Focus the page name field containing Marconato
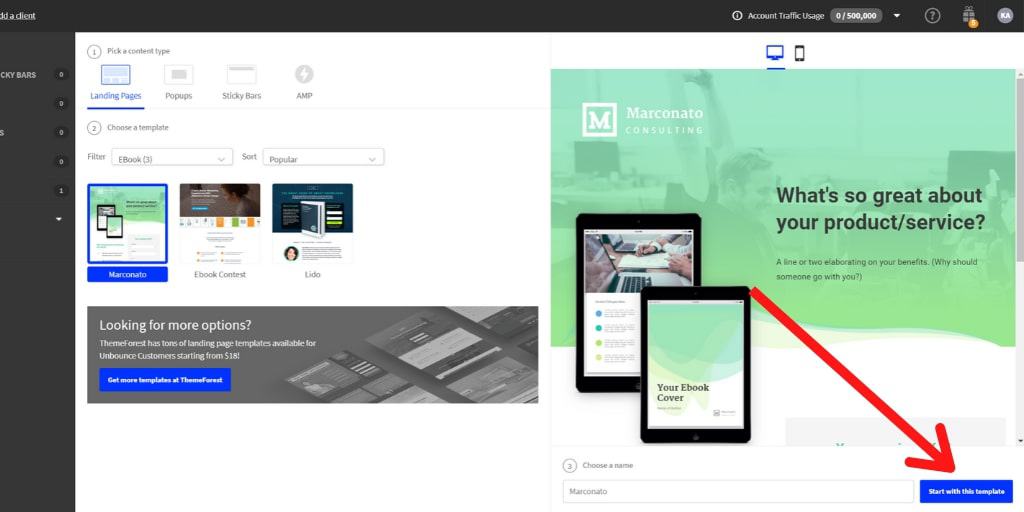 pyautogui.click(x=738, y=491)
